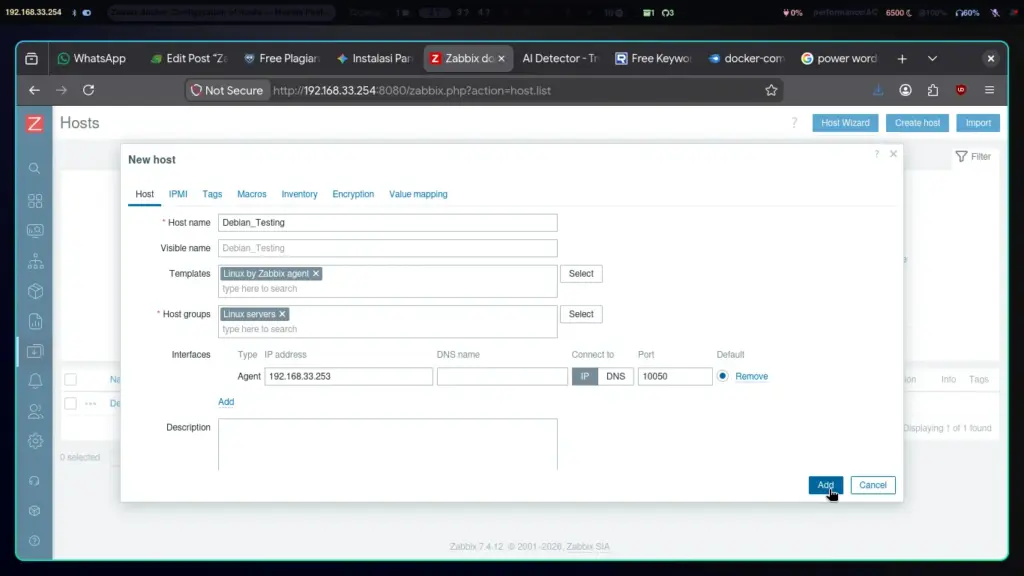Click browser forward arrow
1024x576 pixels.
(x=61, y=90)
